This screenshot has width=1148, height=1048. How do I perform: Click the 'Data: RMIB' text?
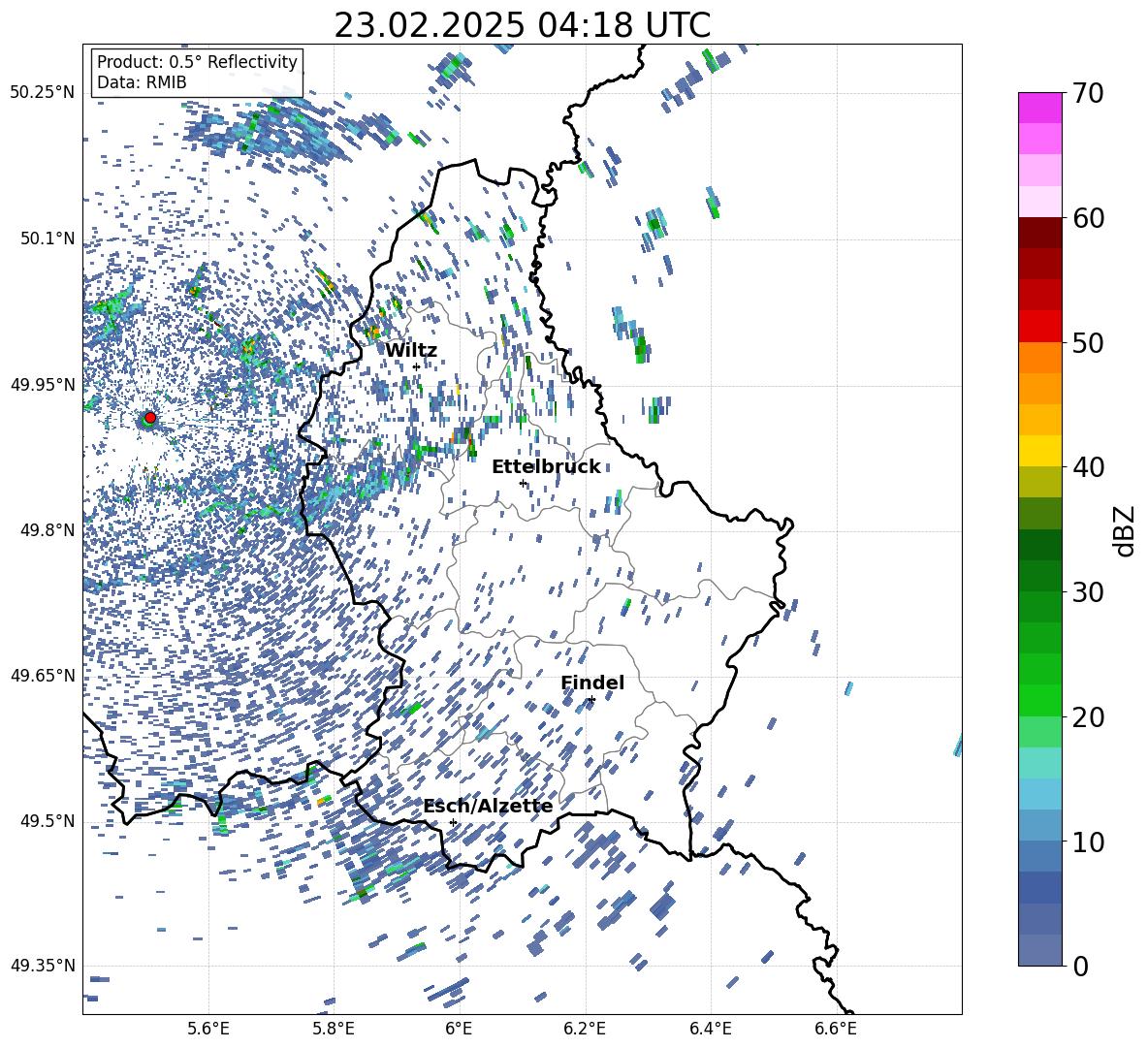point(142,82)
